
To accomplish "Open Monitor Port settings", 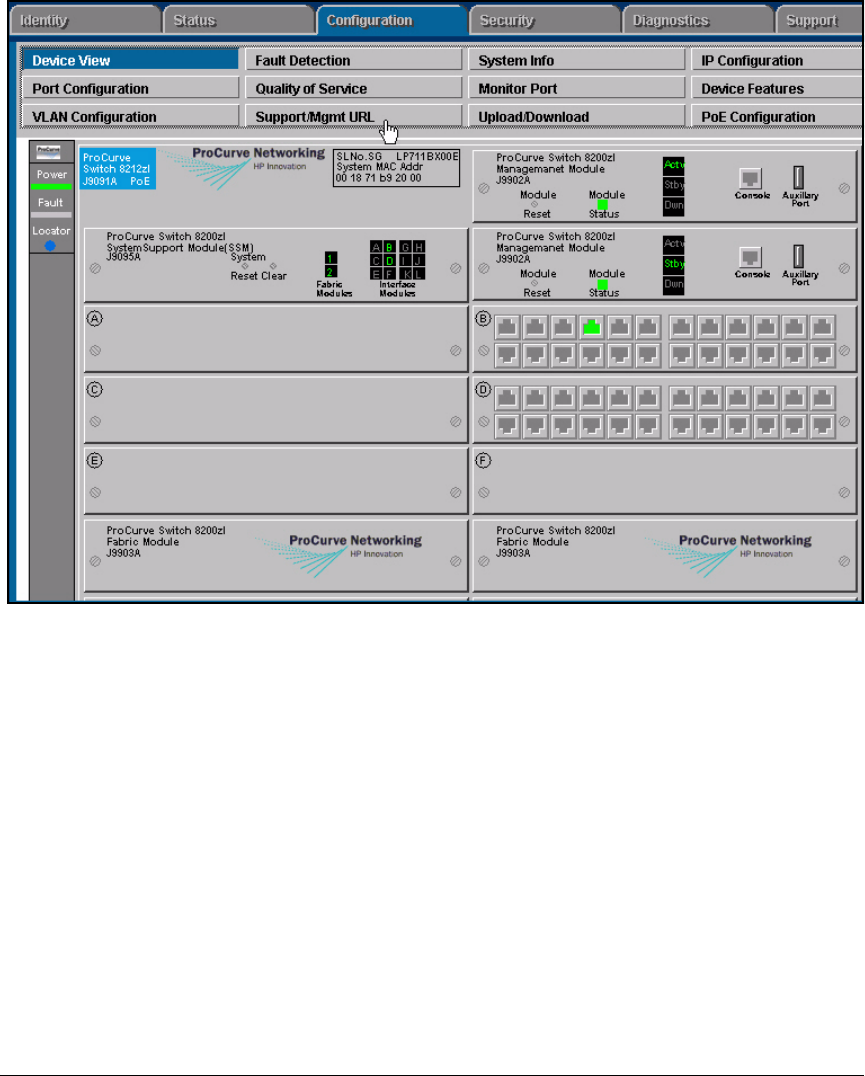I will pyautogui.click(x=576, y=89).
